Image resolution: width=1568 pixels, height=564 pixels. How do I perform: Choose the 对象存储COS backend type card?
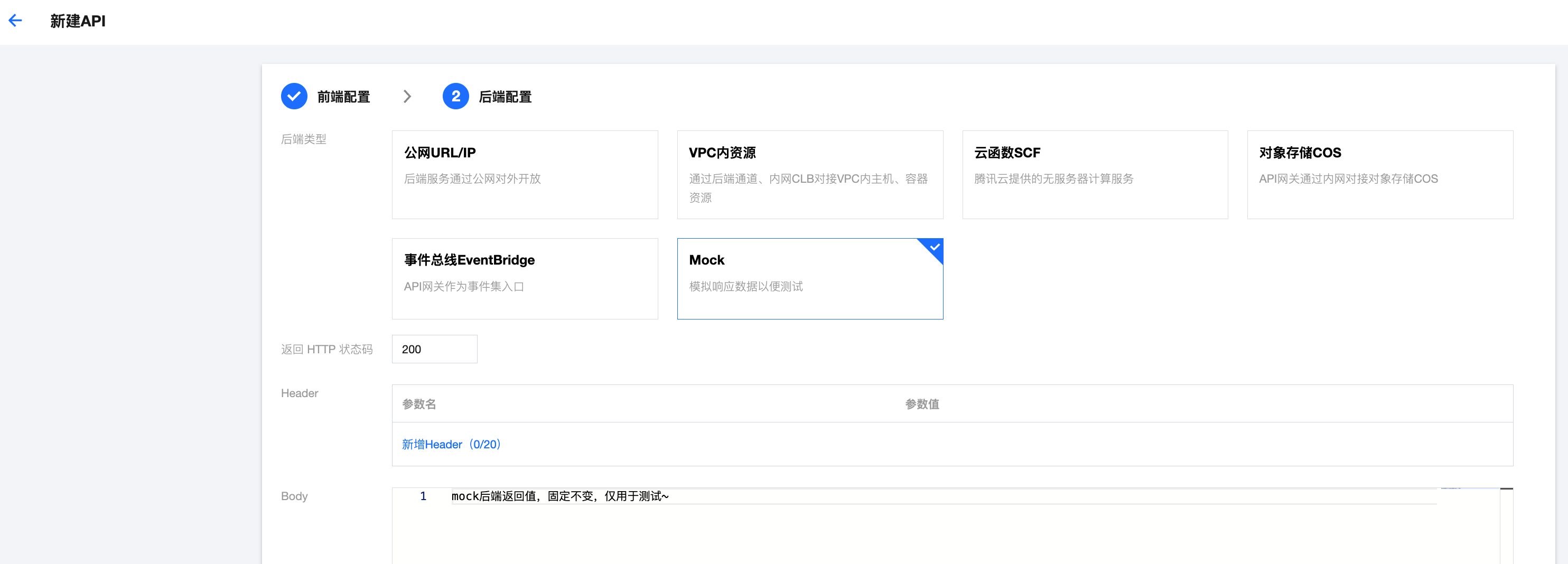point(1380,175)
